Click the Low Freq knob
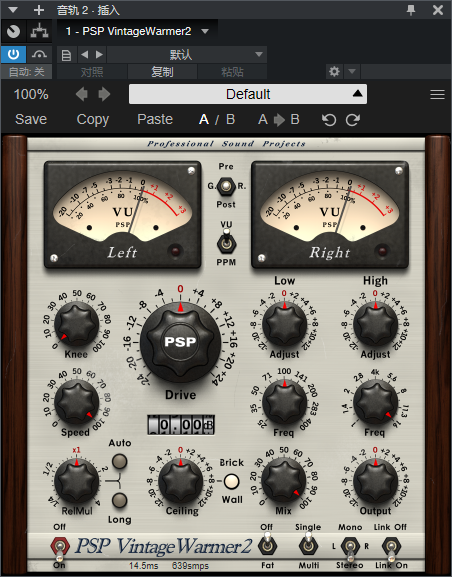Image resolution: width=452 pixels, height=577 pixels. click(x=285, y=402)
